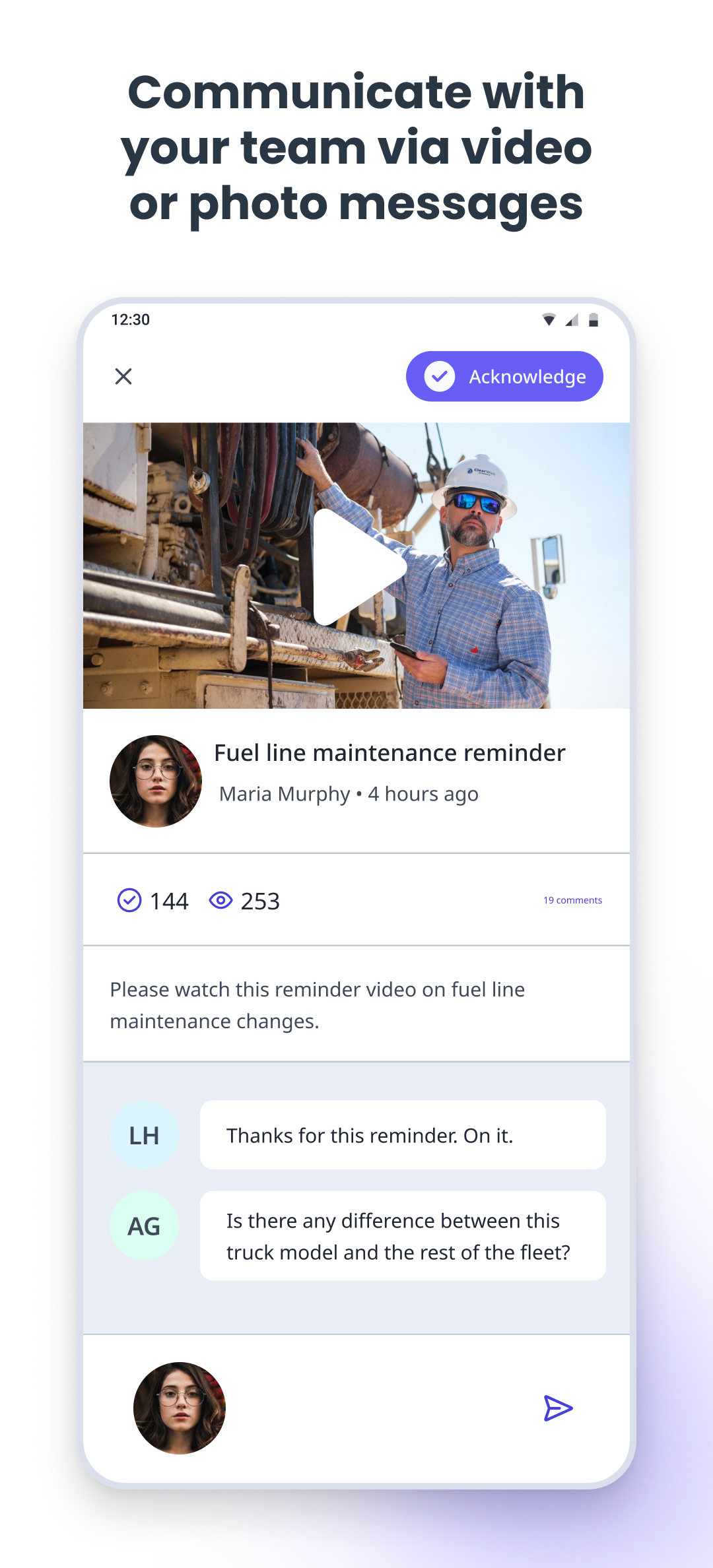
Task: Tap the Acknowledge button
Action: [x=504, y=376]
